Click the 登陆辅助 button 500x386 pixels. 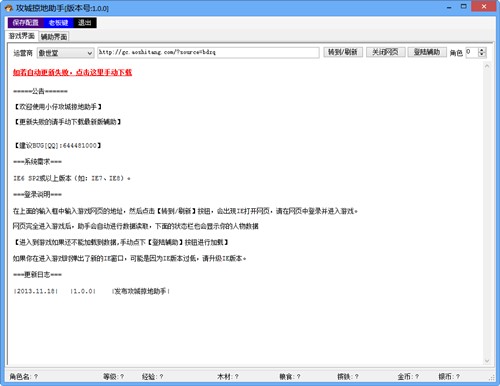coord(427,52)
